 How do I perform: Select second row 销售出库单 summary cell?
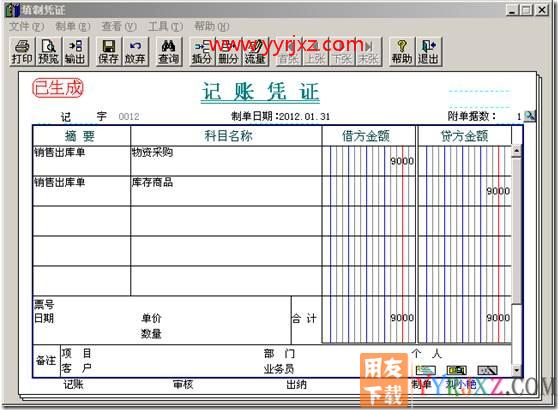coord(81,191)
